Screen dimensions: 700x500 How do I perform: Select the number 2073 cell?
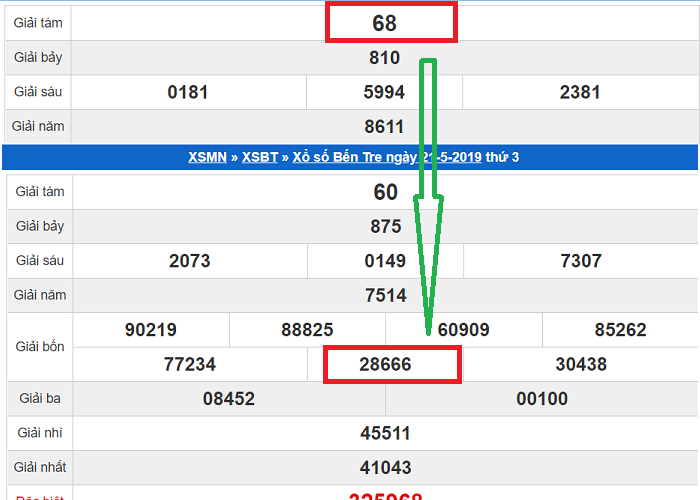[189, 261]
